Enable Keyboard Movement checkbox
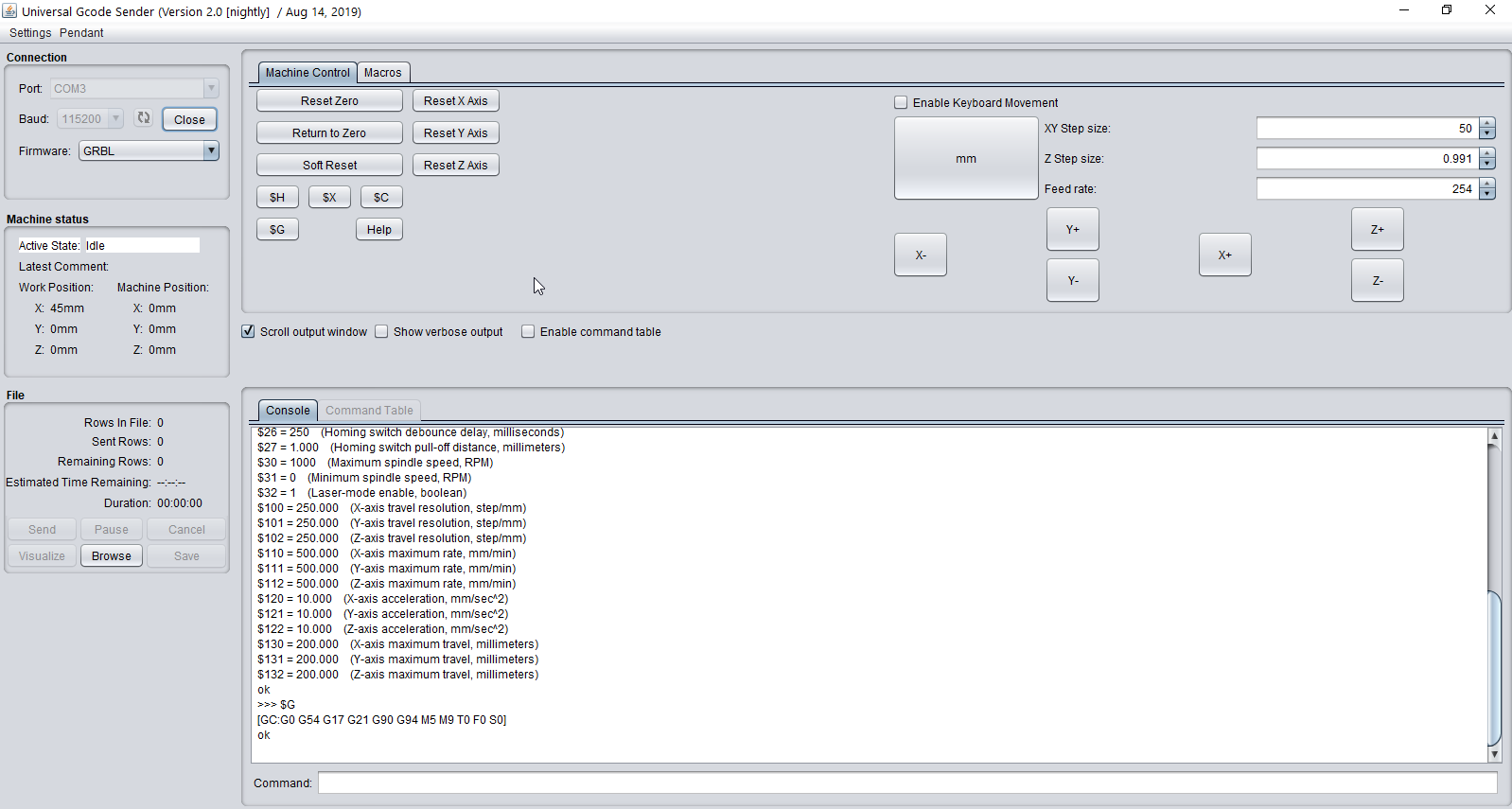The height and width of the screenshot is (809, 1512). point(901,103)
